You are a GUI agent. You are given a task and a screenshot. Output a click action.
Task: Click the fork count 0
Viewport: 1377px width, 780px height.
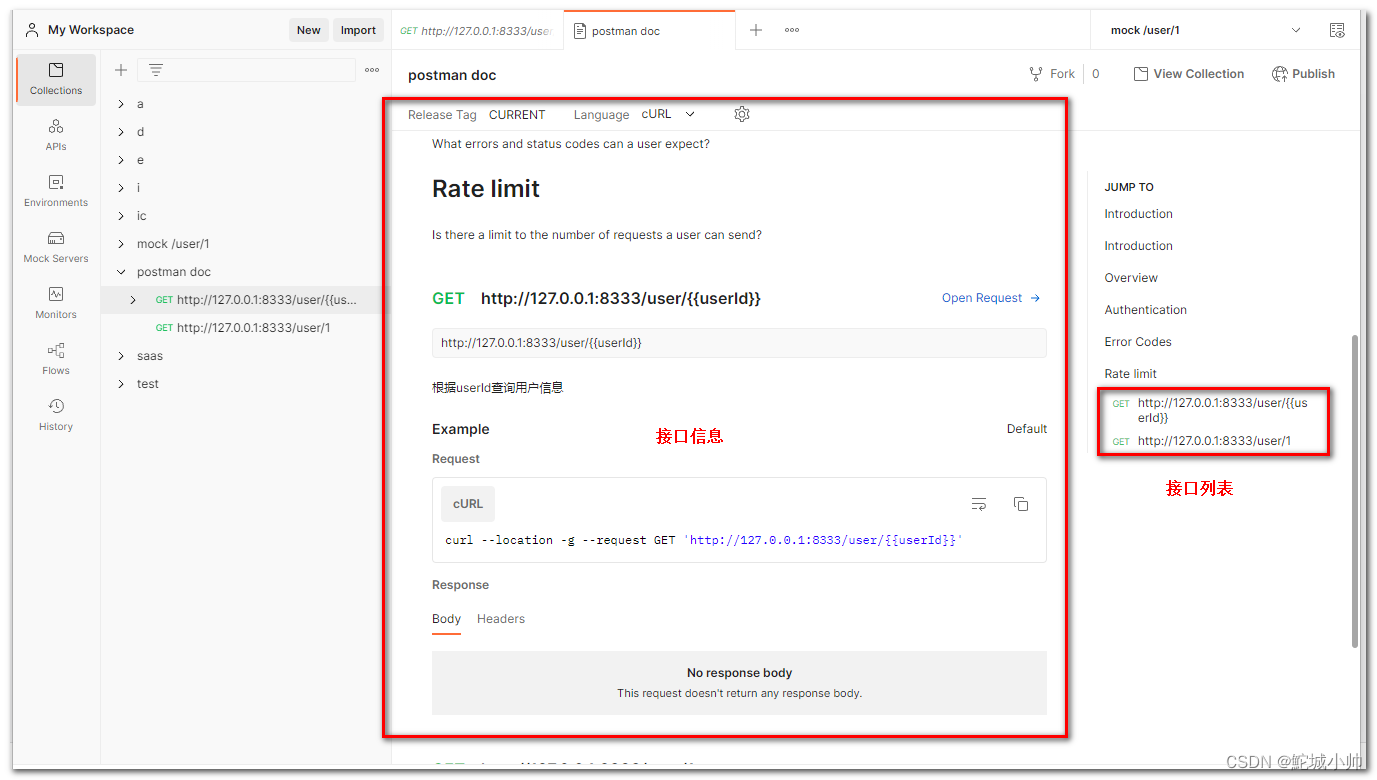1096,74
